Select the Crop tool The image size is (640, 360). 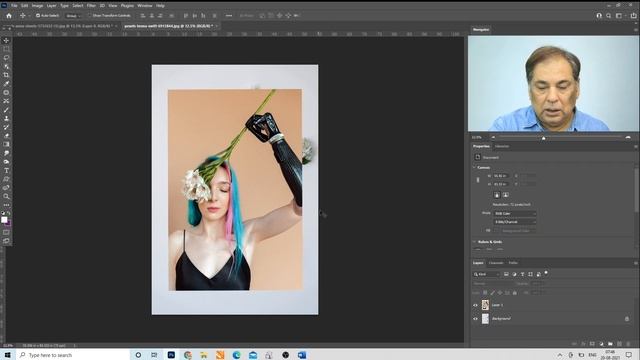pyautogui.click(x=6, y=75)
